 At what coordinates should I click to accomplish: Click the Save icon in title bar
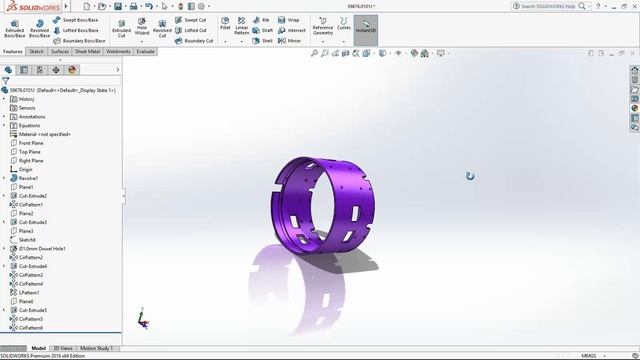pyautogui.click(x=118, y=6)
